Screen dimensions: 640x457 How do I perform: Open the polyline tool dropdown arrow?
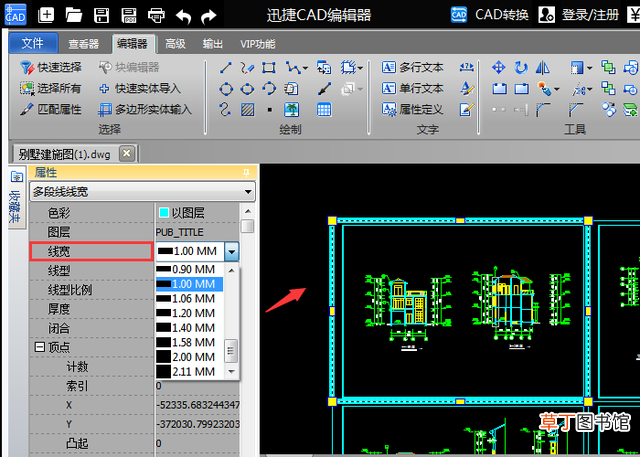305,68
